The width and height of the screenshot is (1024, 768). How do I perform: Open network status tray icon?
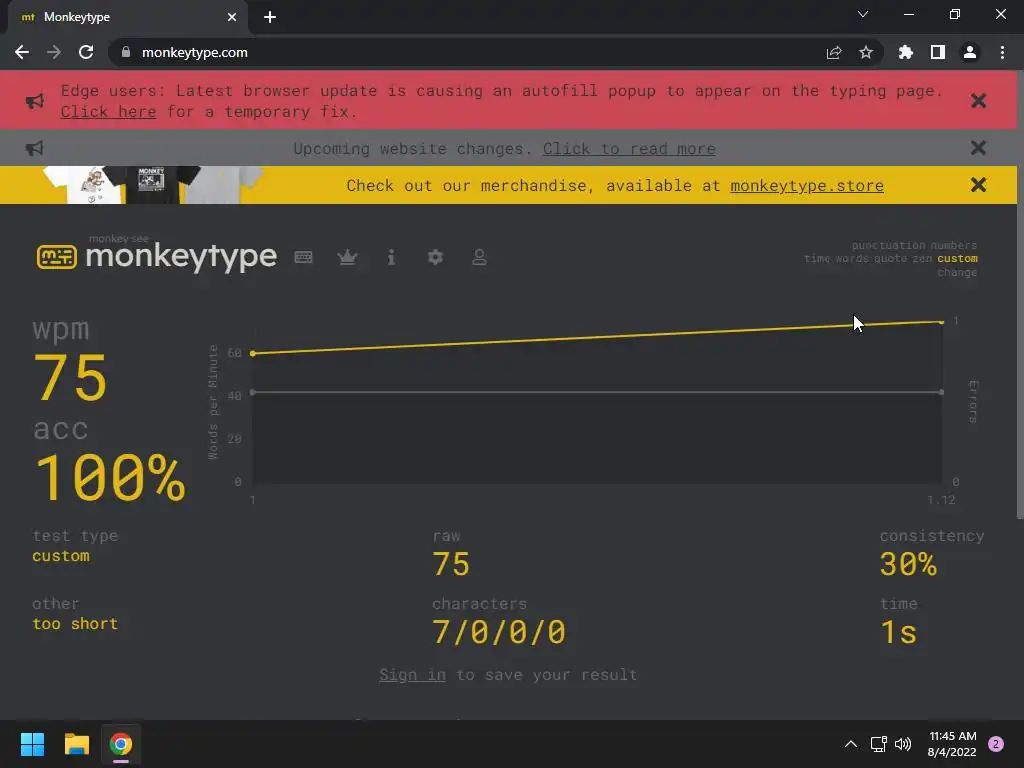point(878,744)
